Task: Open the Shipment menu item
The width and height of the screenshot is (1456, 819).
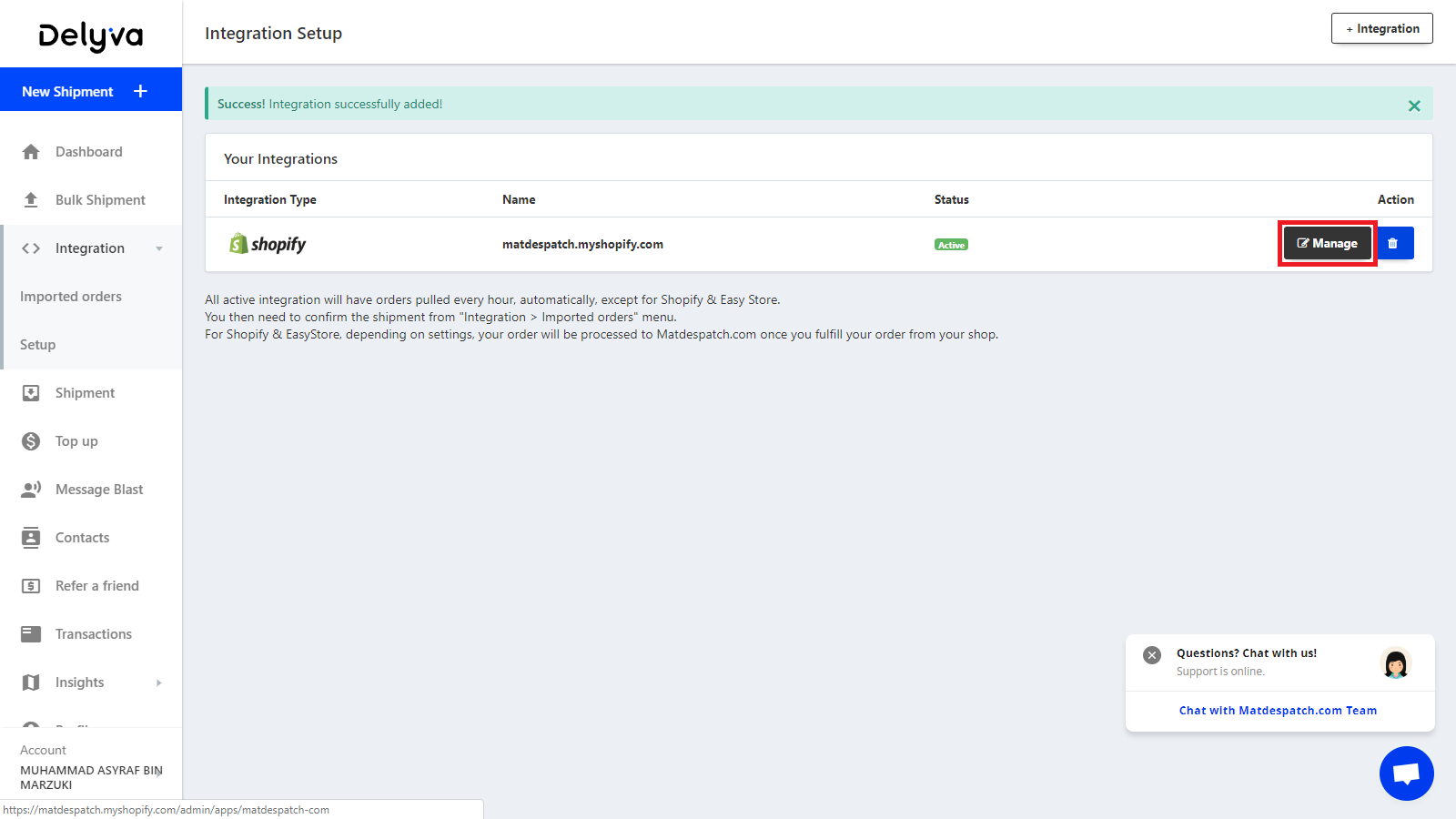Action: (86, 393)
